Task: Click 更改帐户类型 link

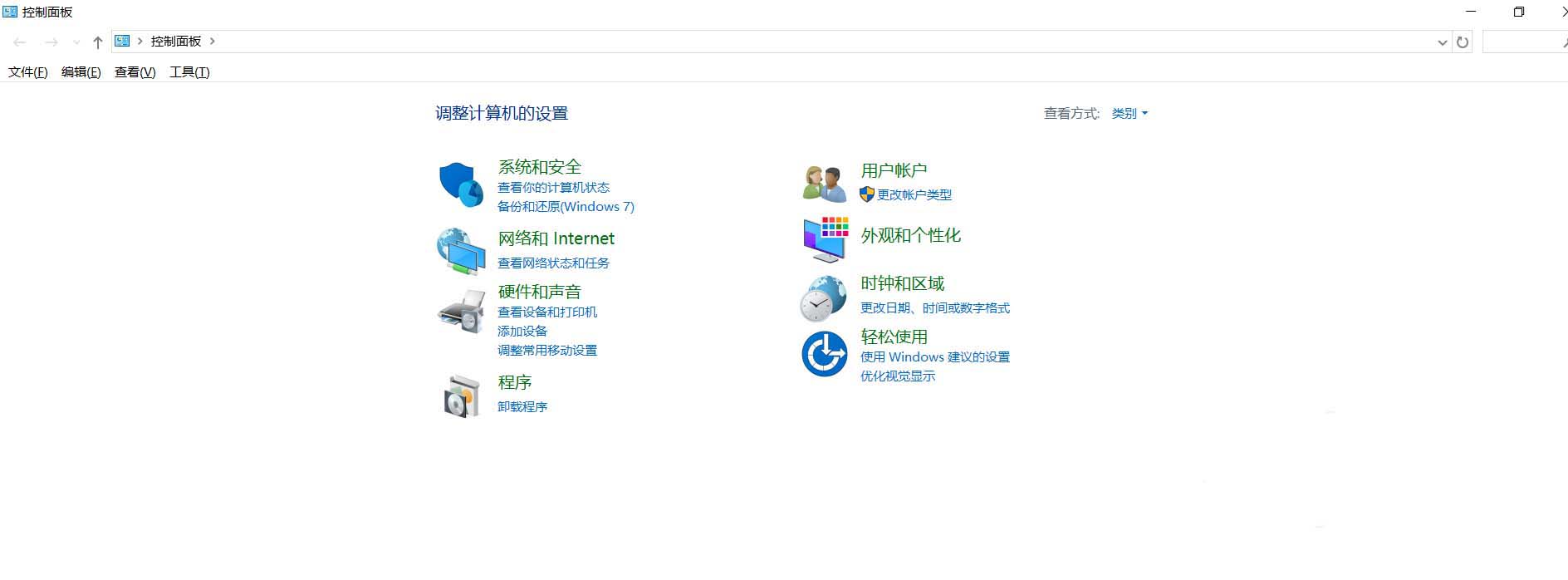Action: click(914, 194)
